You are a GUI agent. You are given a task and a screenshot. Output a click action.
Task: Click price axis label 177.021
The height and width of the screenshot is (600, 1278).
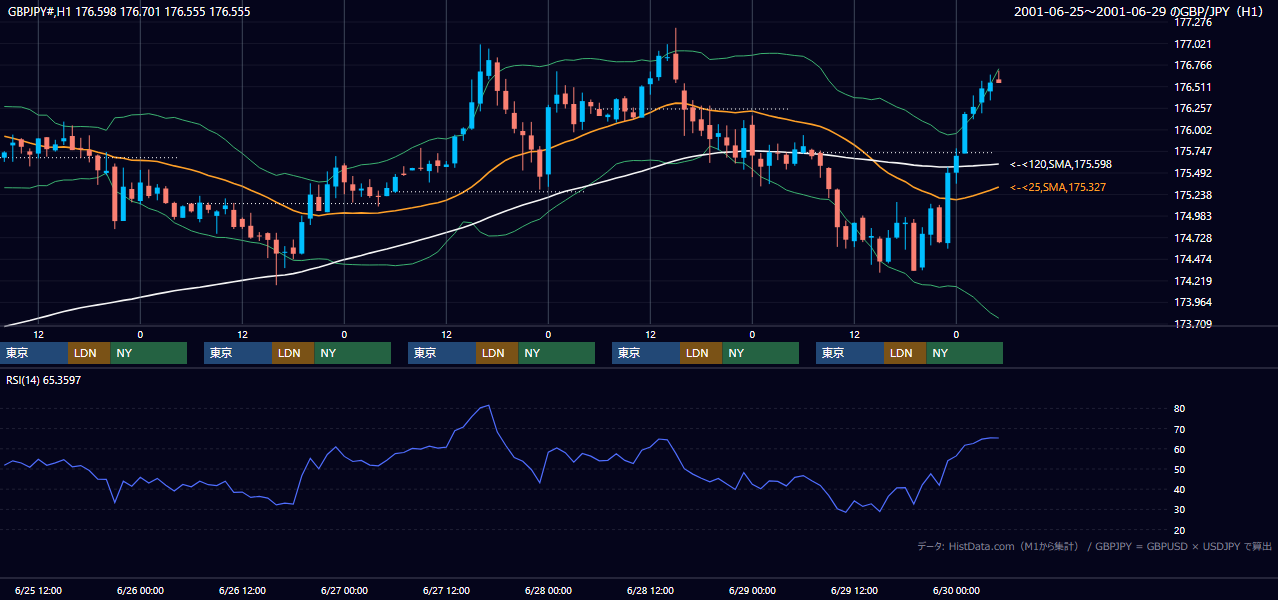click(x=1194, y=44)
